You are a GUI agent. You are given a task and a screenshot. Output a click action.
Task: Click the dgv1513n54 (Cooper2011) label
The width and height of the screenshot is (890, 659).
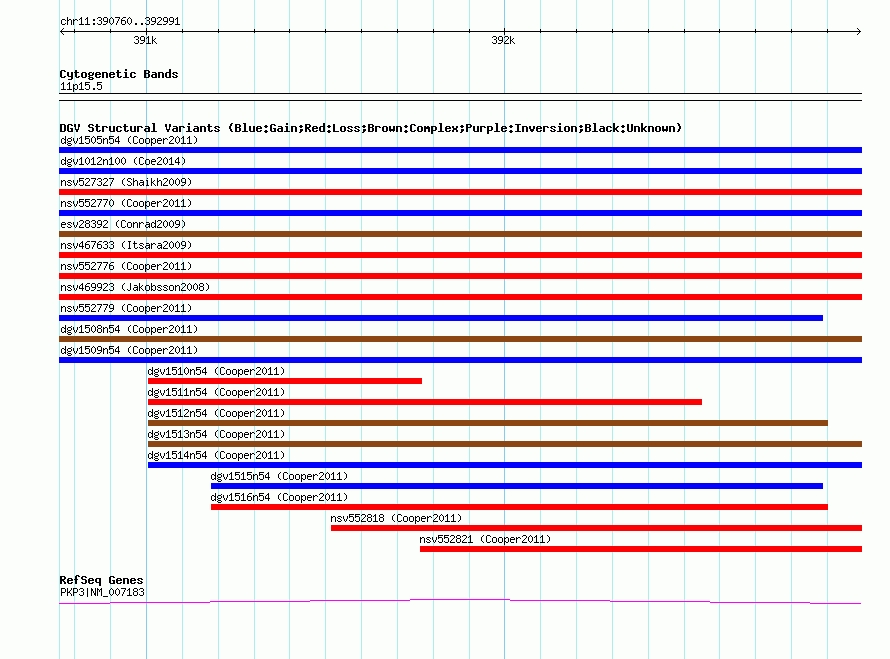point(216,434)
